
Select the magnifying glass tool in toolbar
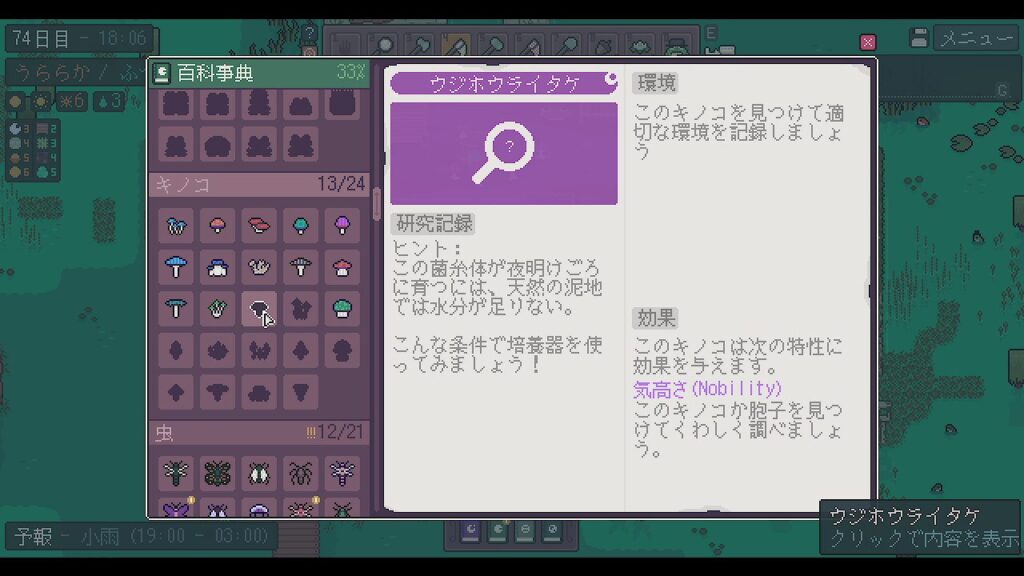click(383, 46)
